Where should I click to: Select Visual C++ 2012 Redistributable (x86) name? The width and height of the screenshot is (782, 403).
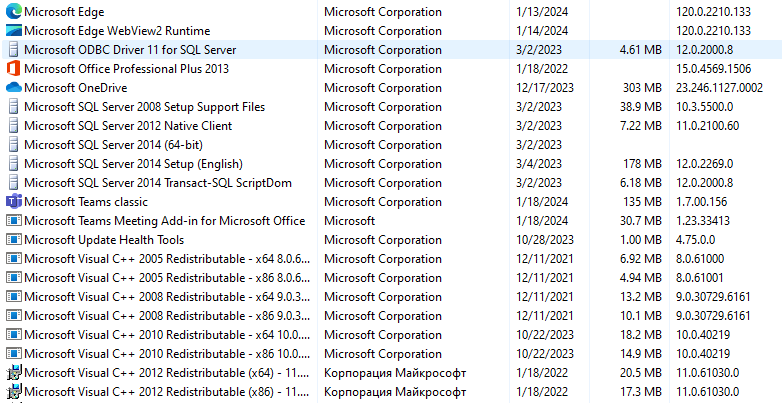(167, 392)
